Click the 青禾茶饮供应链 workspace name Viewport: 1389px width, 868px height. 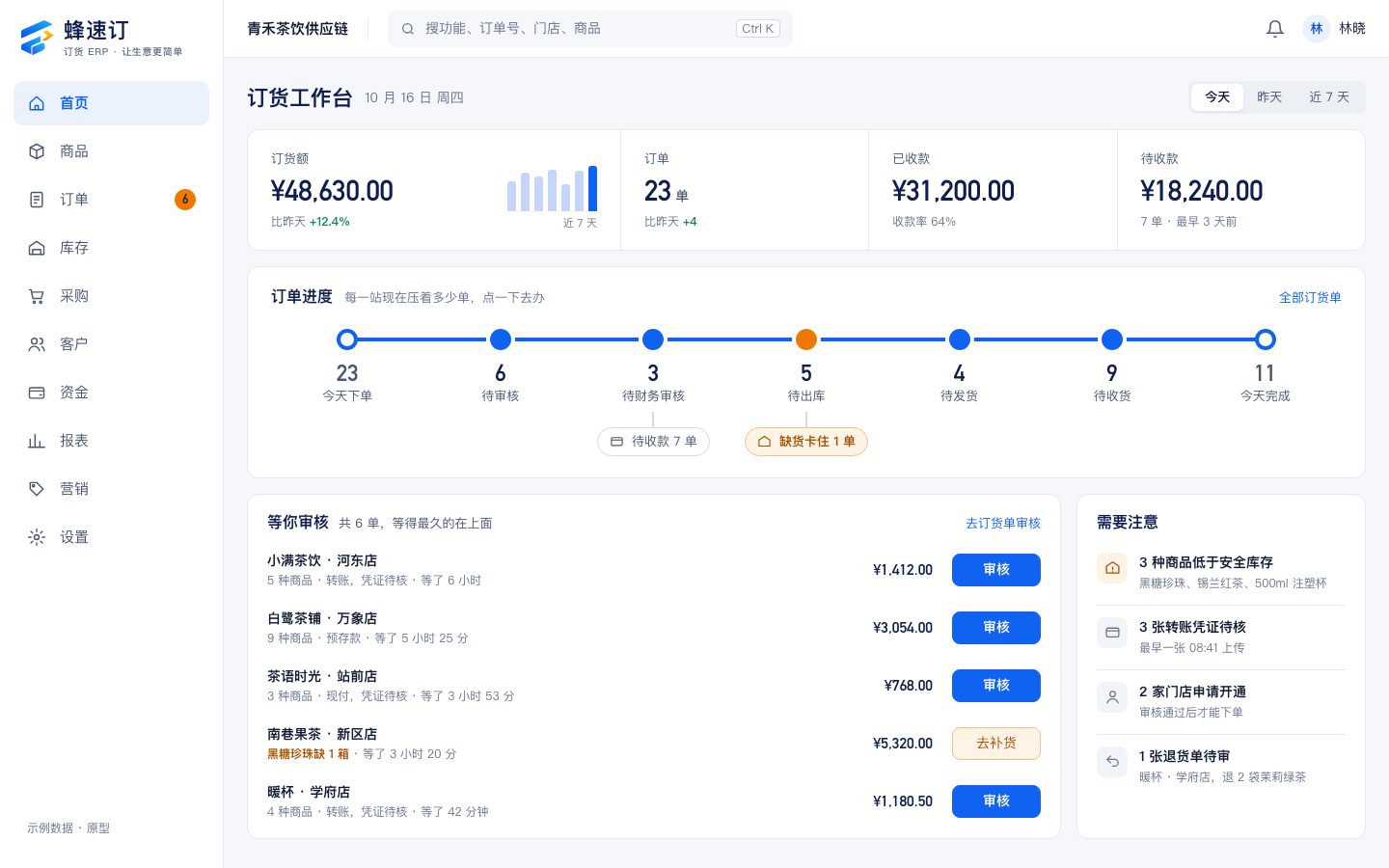pos(297,29)
